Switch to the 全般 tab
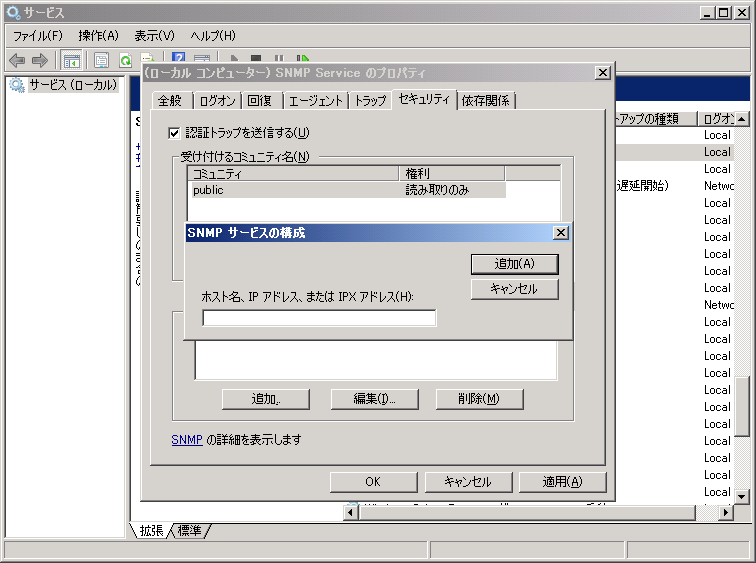 click(170, 101)
